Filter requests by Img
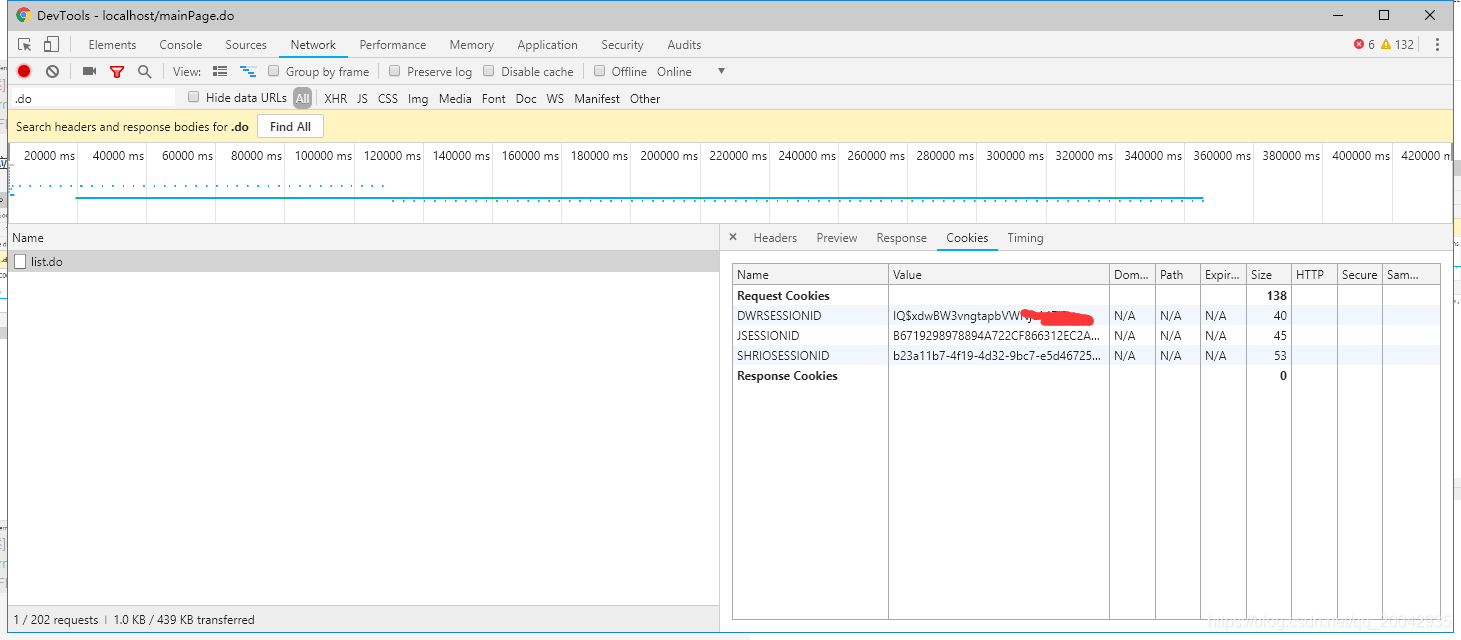 418,99
